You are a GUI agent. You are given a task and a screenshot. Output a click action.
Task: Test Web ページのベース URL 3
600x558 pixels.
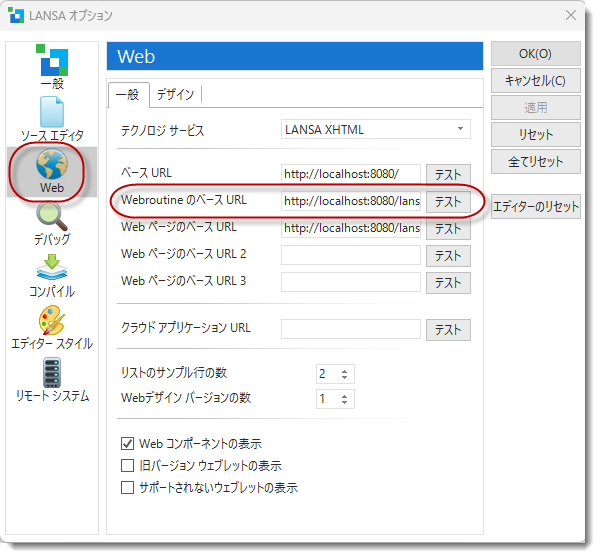[448, 283]
